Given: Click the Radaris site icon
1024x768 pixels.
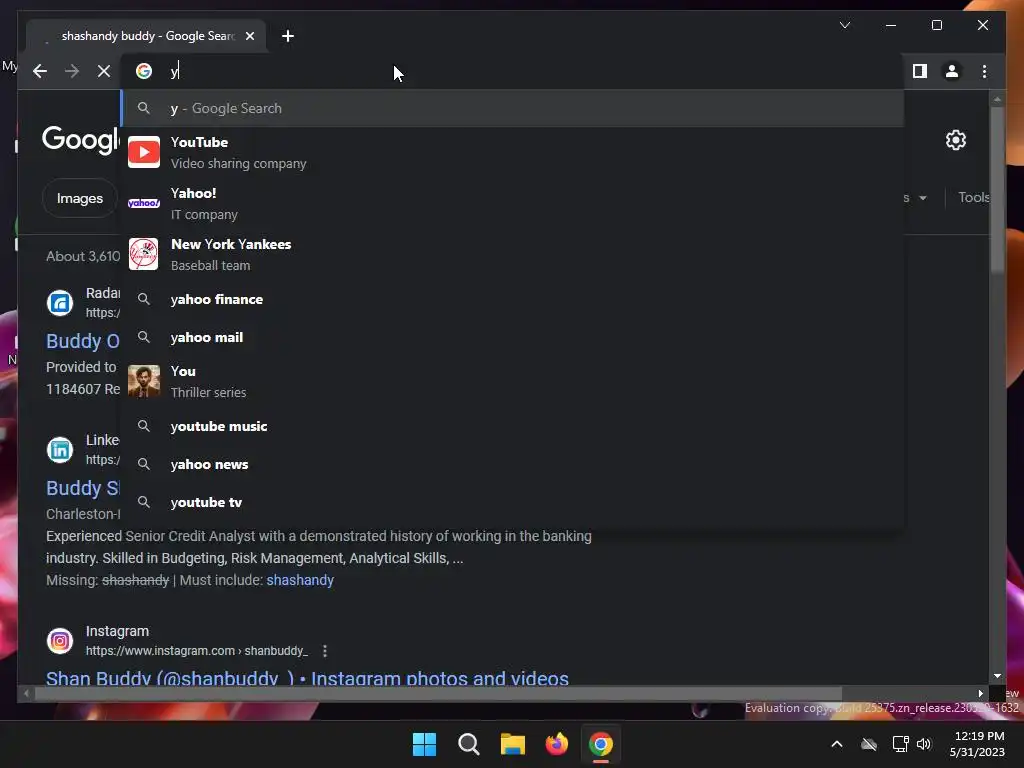Looking at the screenshot, I should tap(59, 303).
